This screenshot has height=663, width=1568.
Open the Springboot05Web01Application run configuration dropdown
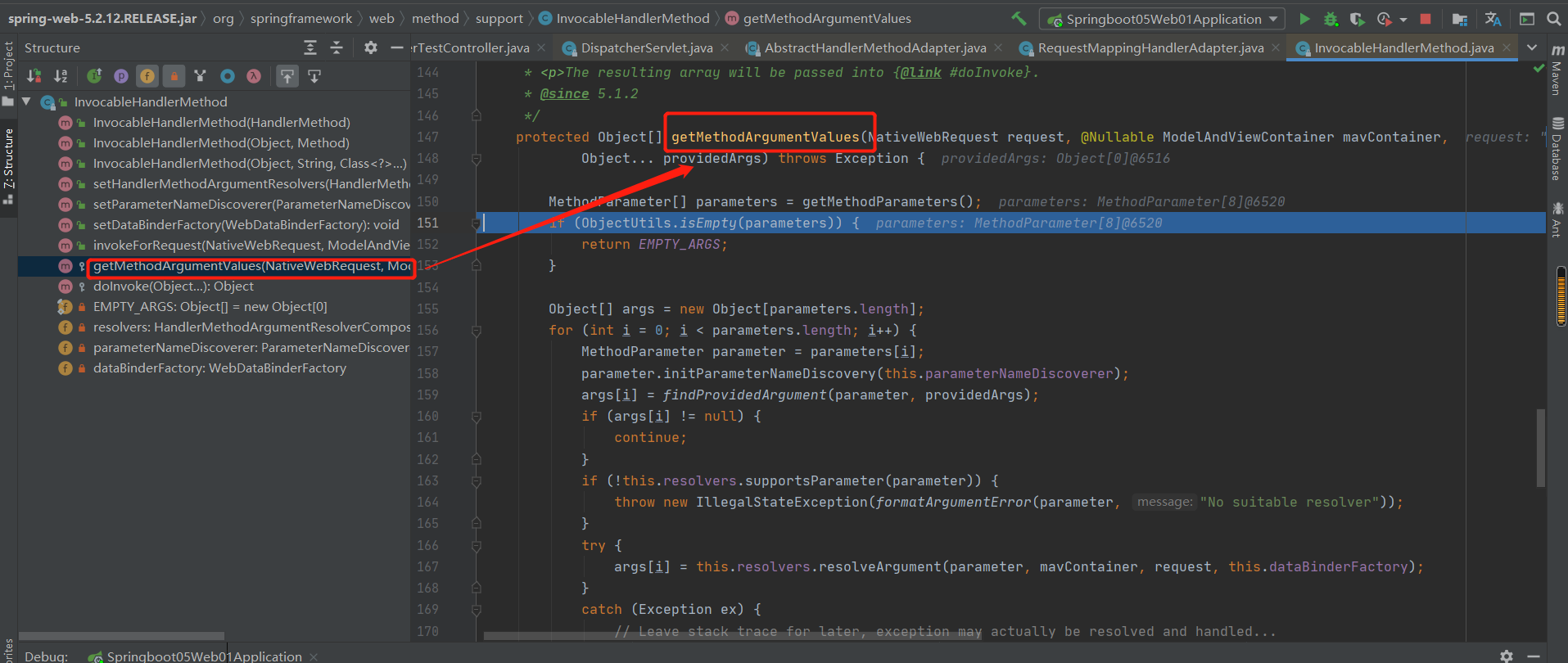click(x=1162, y=19)
